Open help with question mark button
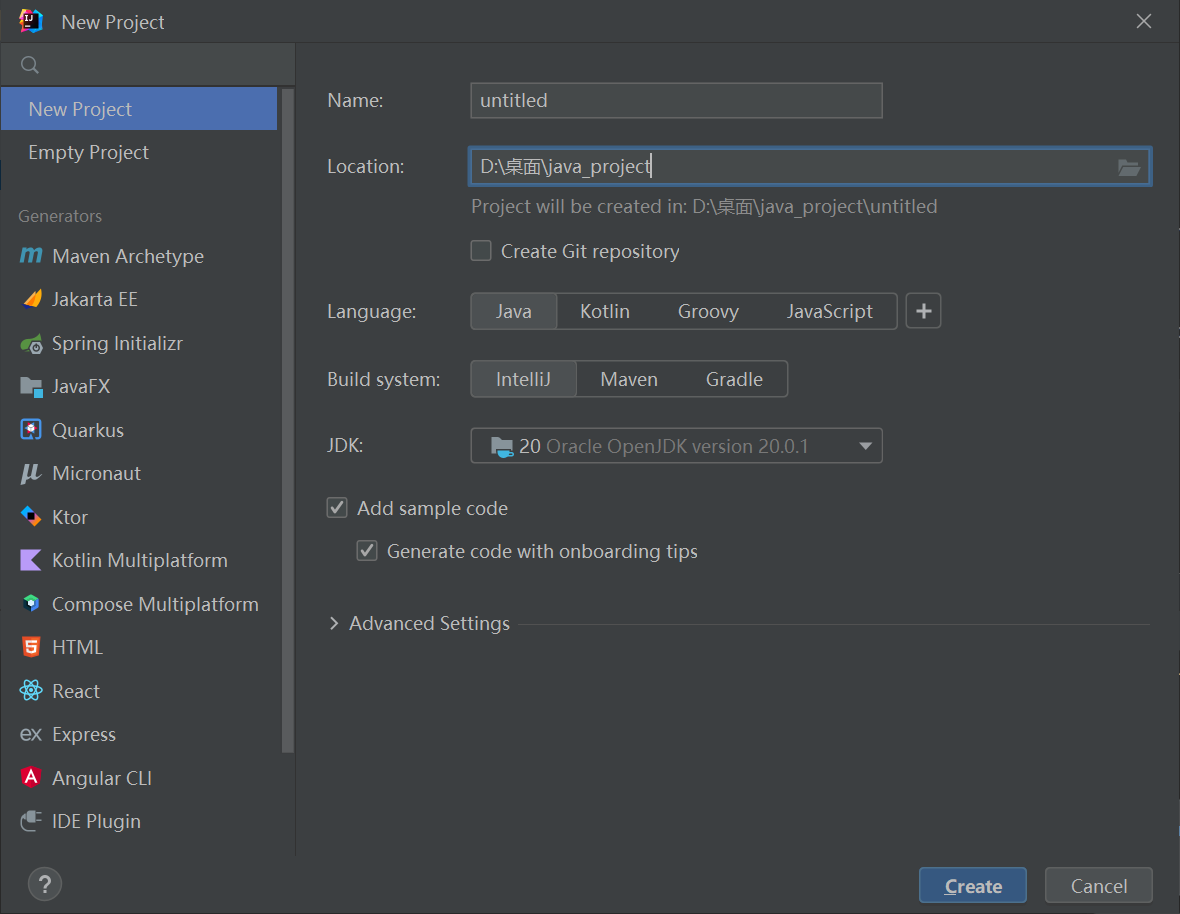This screenshot has height=914, width=1180. [x=45, y=884]
